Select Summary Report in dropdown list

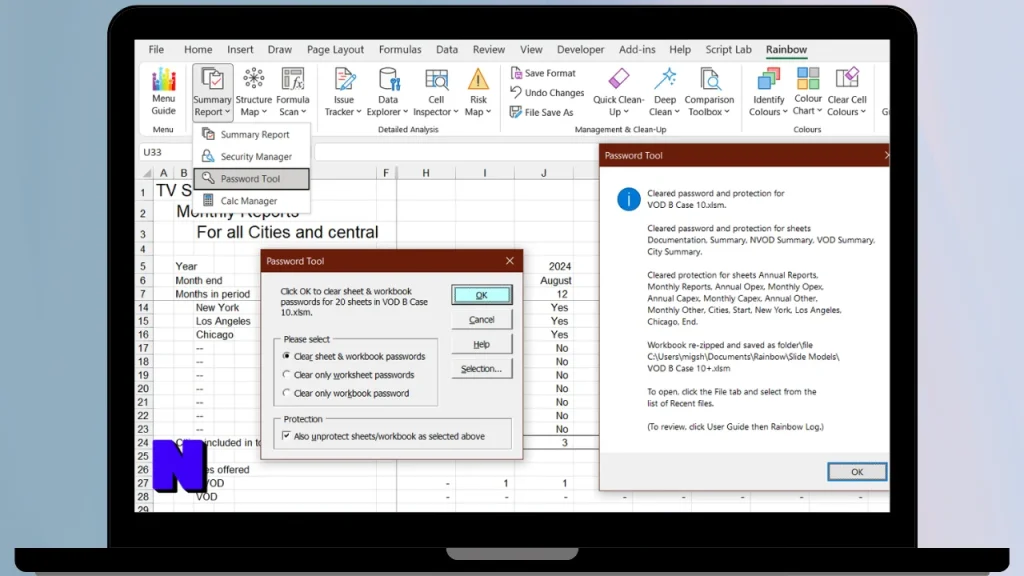pos(252,135)
